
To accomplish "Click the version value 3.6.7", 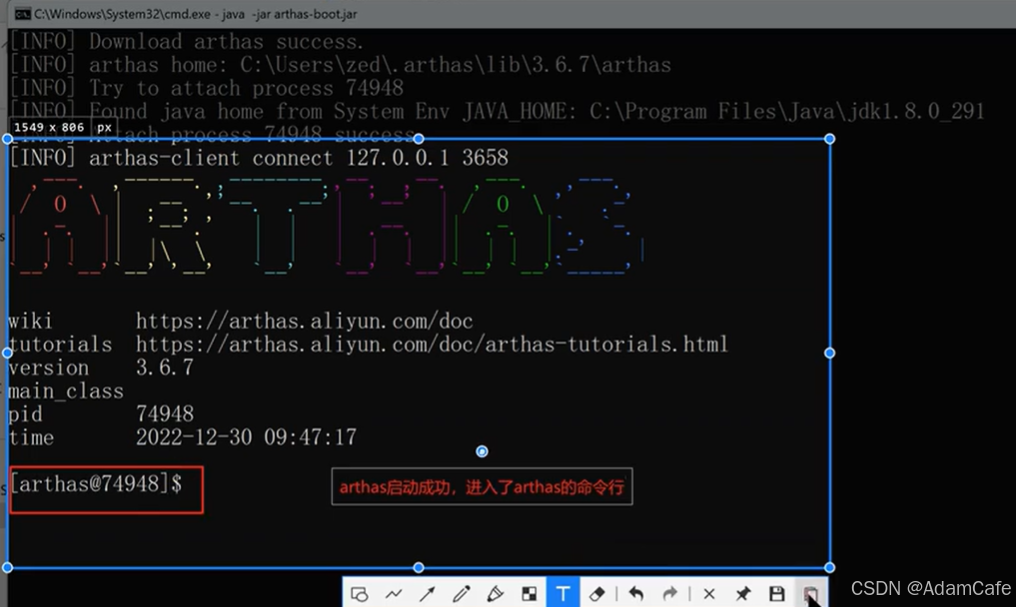I will [x=165, y=367].
